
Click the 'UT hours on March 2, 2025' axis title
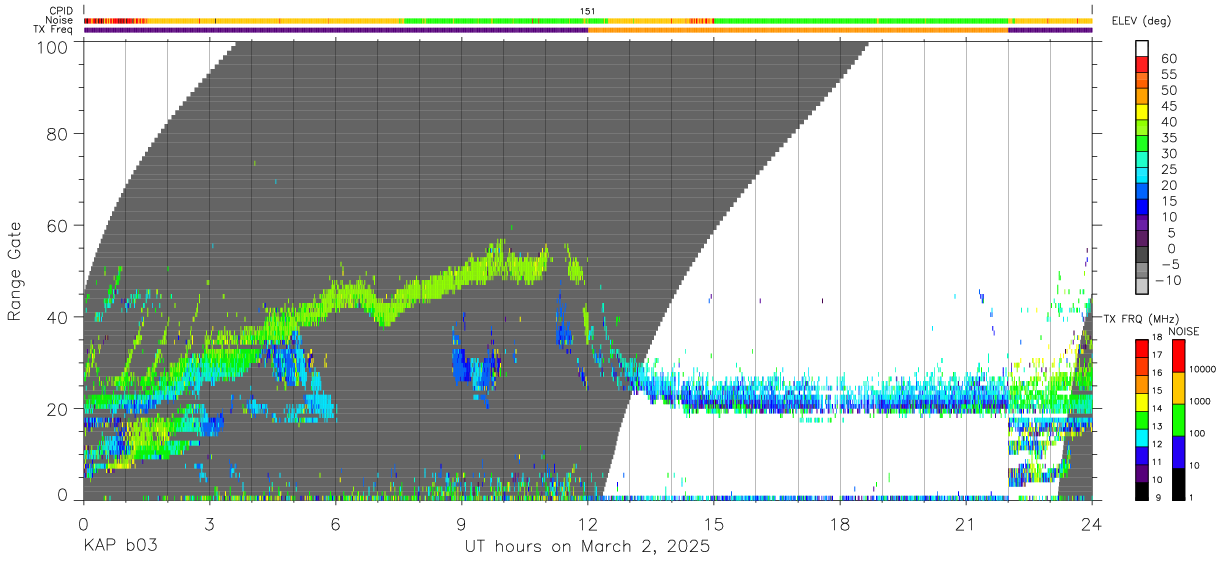pyautogui.click(x=587, y=548)
